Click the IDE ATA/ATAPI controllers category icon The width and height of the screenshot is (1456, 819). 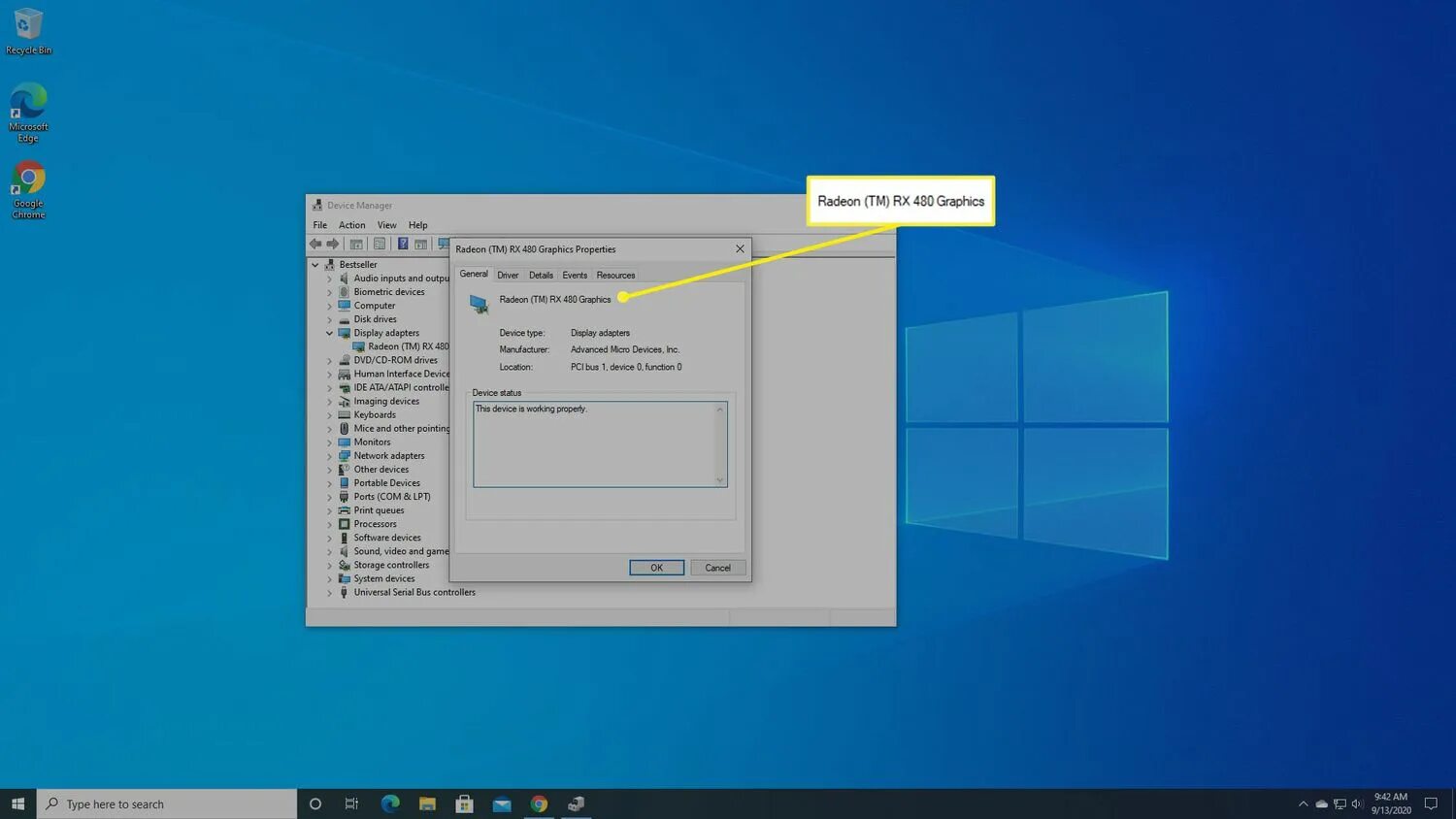coord(344,387)
